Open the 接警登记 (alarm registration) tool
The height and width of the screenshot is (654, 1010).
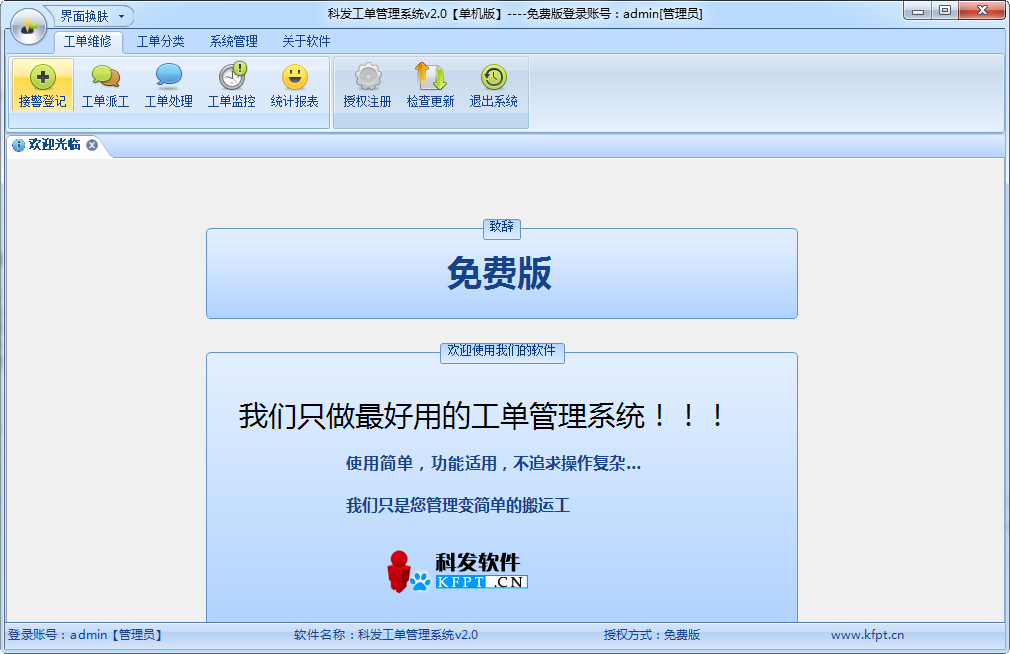(41, 85)
